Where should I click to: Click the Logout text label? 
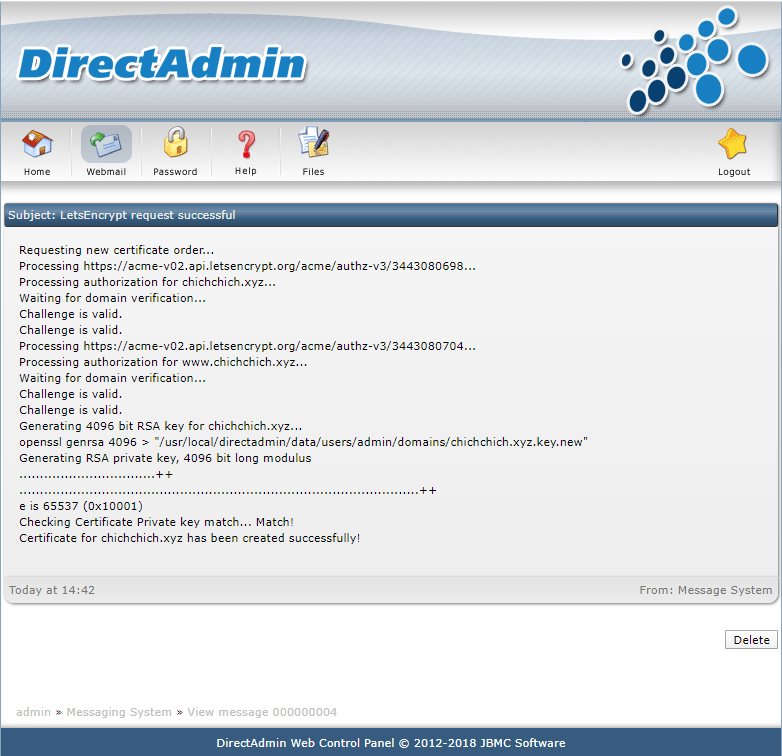(x=733, y=172)
